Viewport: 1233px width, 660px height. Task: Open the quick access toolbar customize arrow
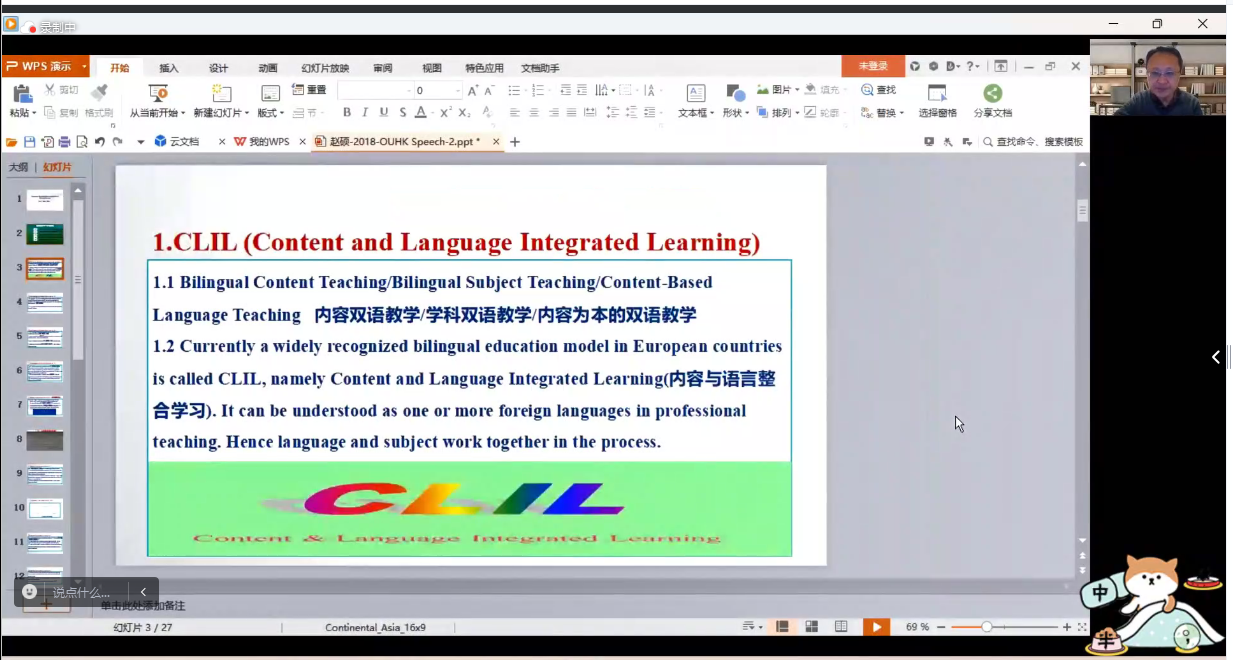[140, 142]
